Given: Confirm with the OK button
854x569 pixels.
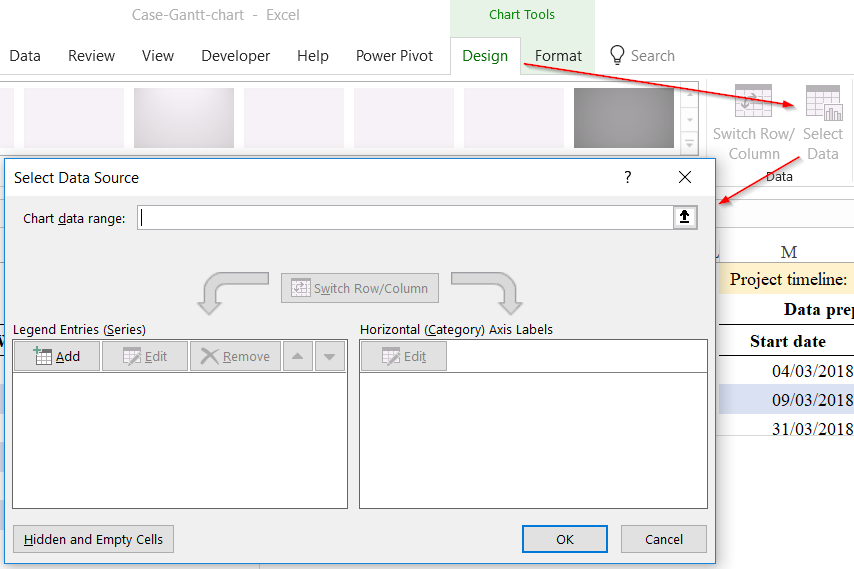Looking at the screenshot, I should coord(565,539).
